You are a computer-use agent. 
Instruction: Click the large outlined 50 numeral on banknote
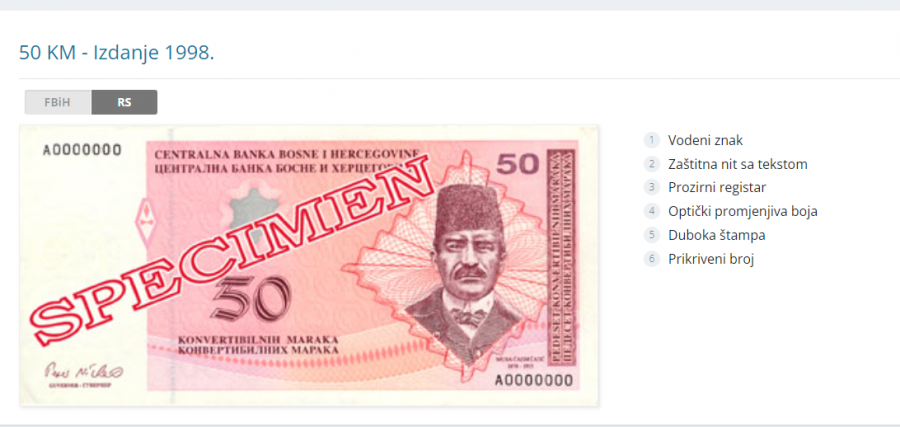[x=250, y=298]
